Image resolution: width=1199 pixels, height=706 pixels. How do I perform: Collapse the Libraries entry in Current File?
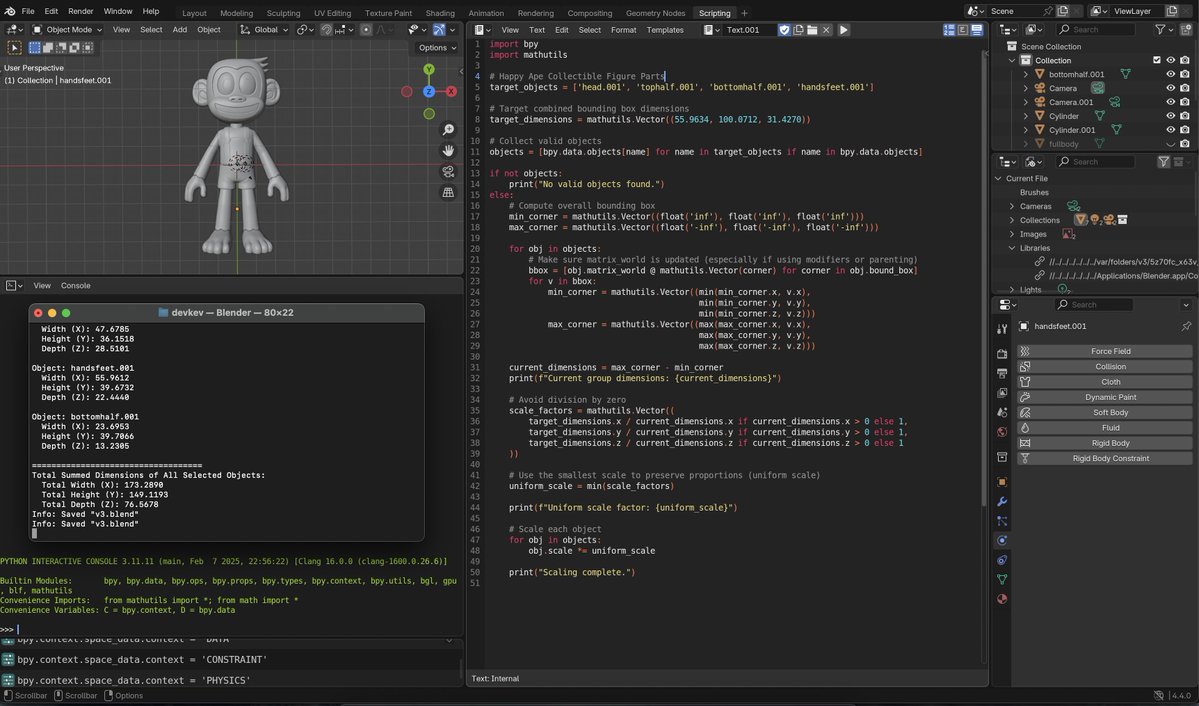pos(1012,248)
